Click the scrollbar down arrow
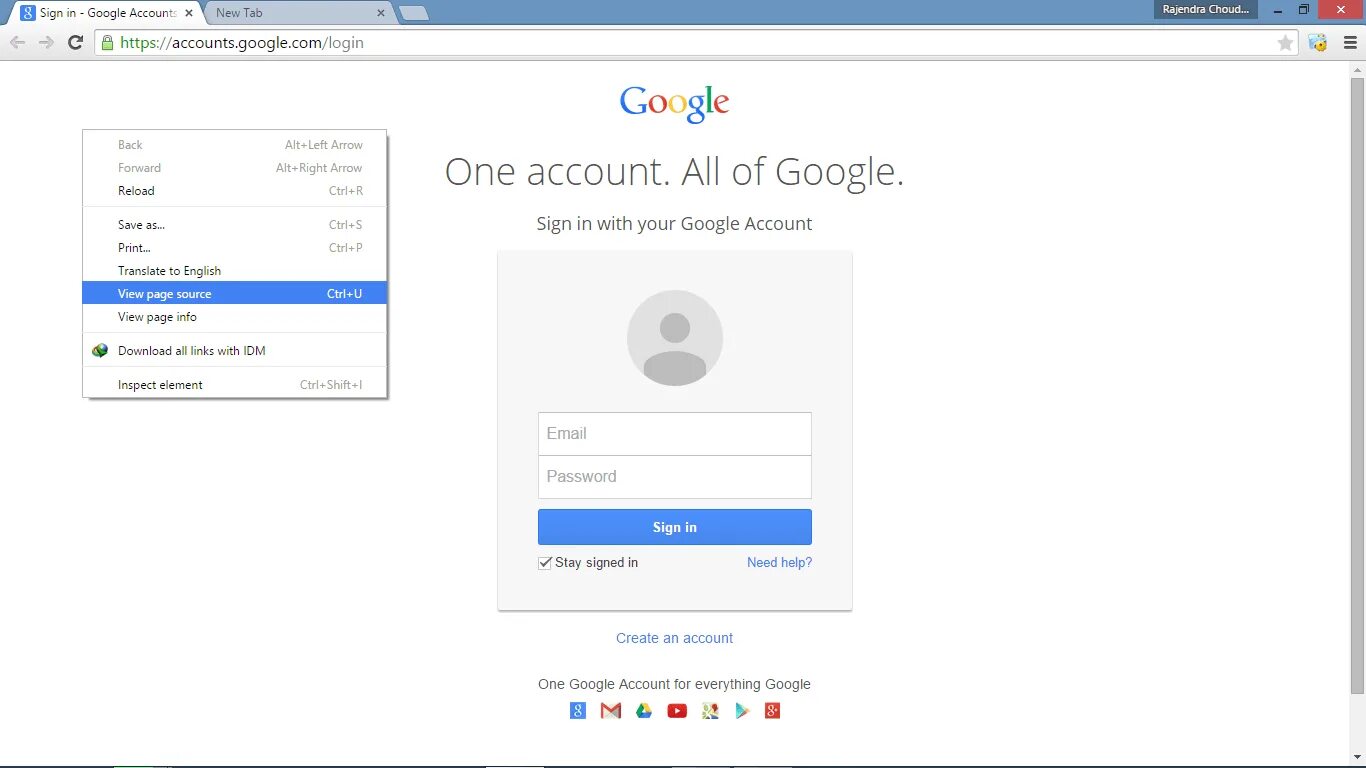Viewport: 1366px width, 768px height. [1357, 758]
